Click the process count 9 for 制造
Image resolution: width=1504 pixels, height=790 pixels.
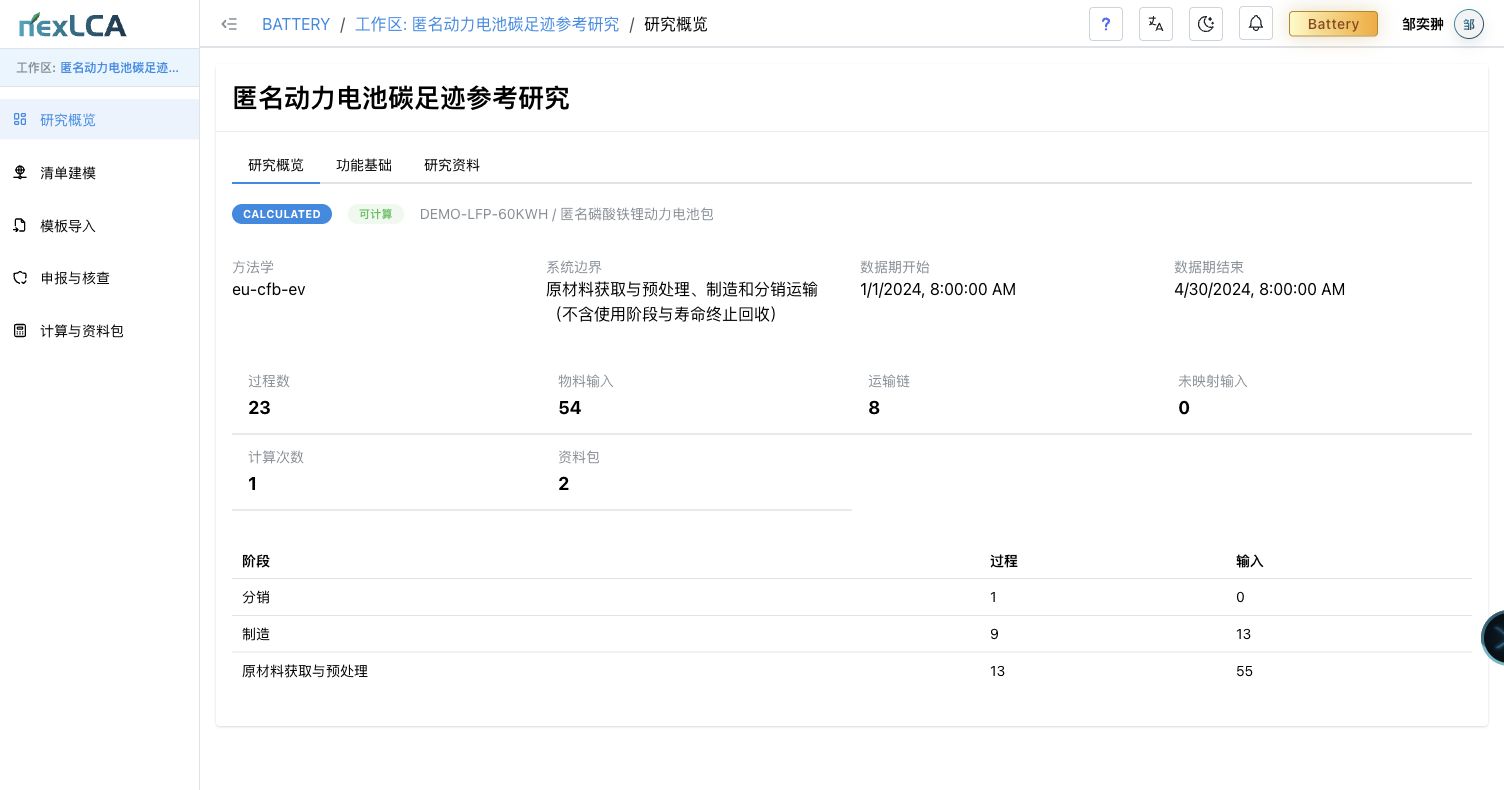(x=994, y=634)
